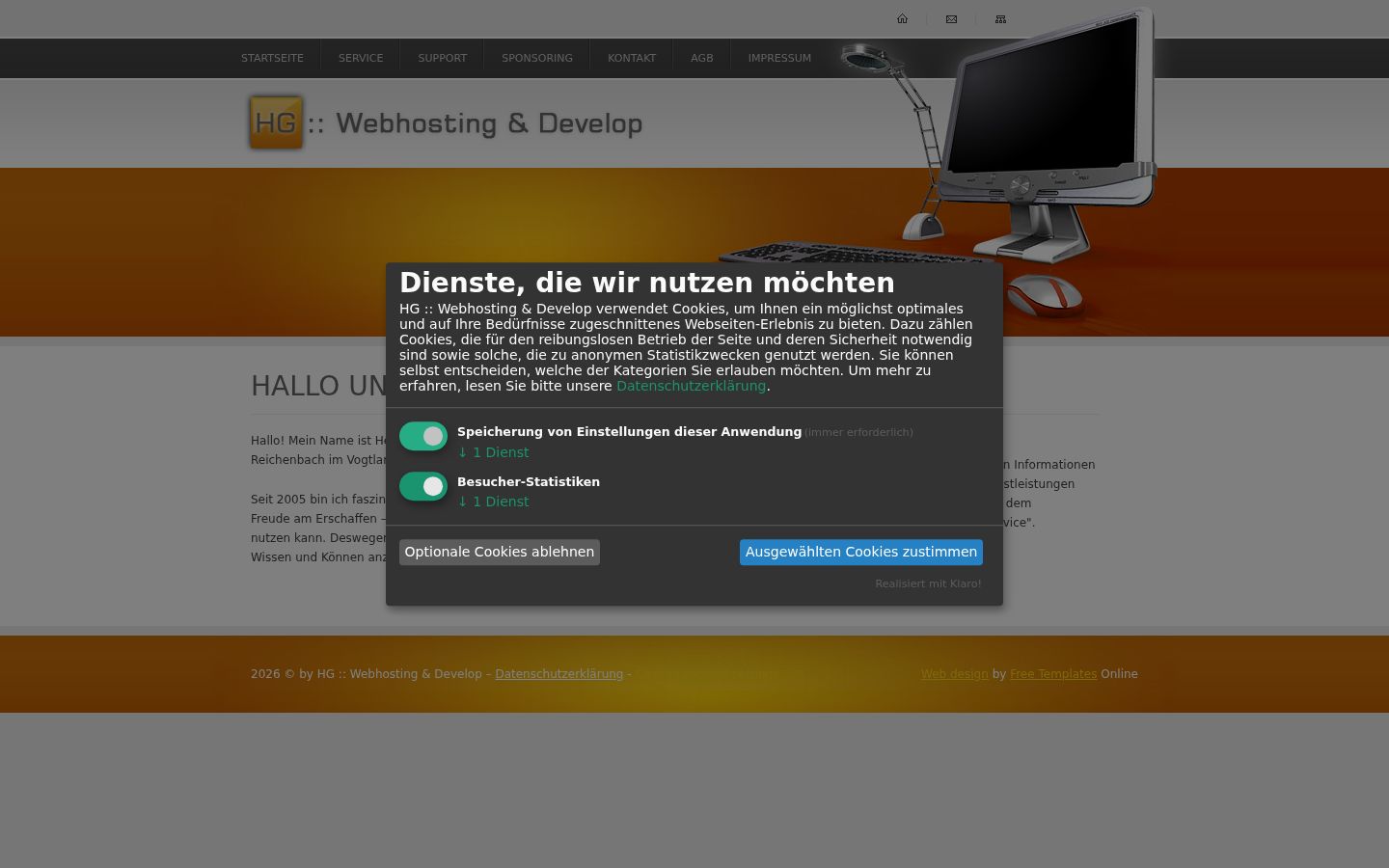Click the home icon at top
The width and height of the screenshot is (1389, 868).
click(902, 18)
